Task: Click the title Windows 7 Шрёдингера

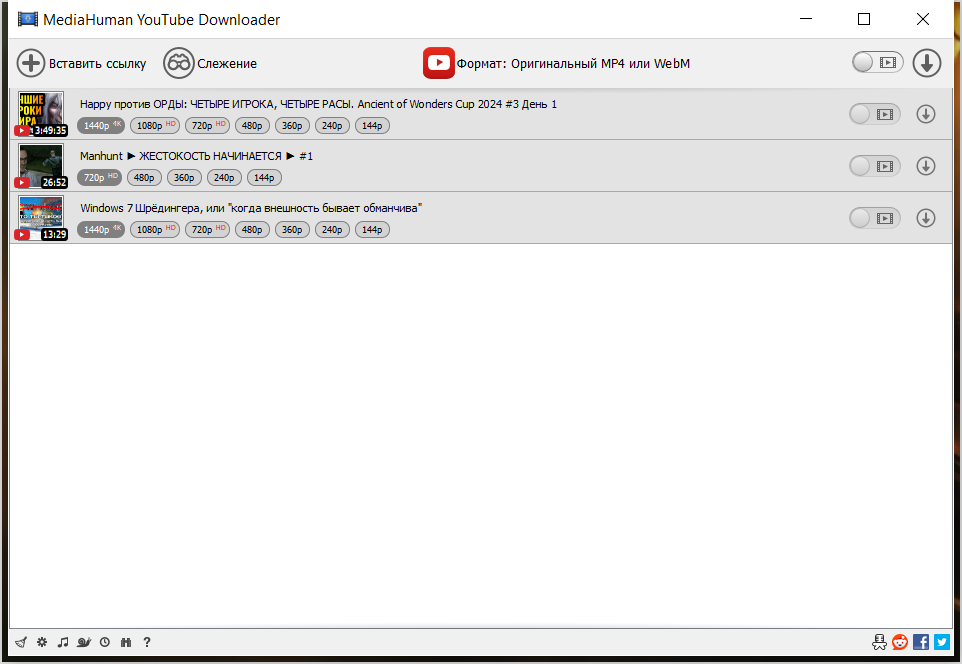Action: 251,208
